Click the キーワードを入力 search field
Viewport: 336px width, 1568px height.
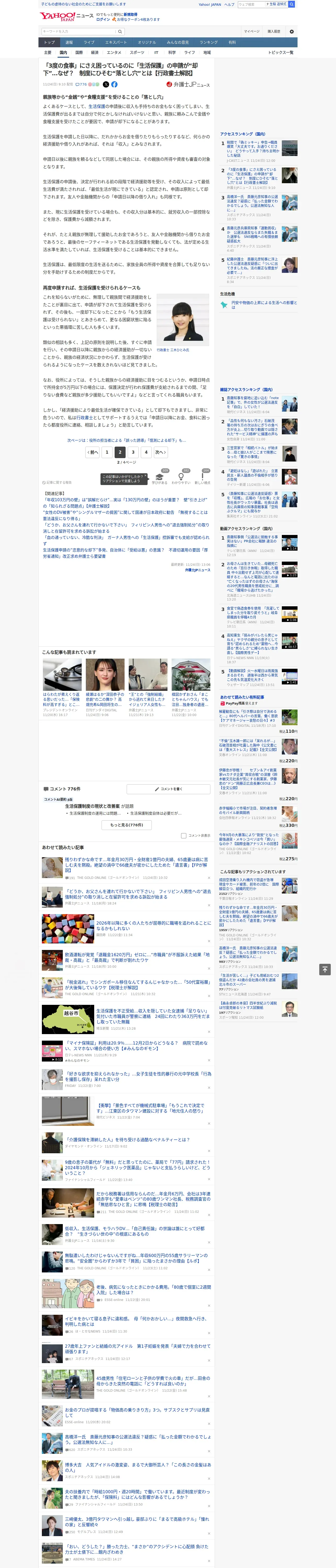click(x=78, y=32)
